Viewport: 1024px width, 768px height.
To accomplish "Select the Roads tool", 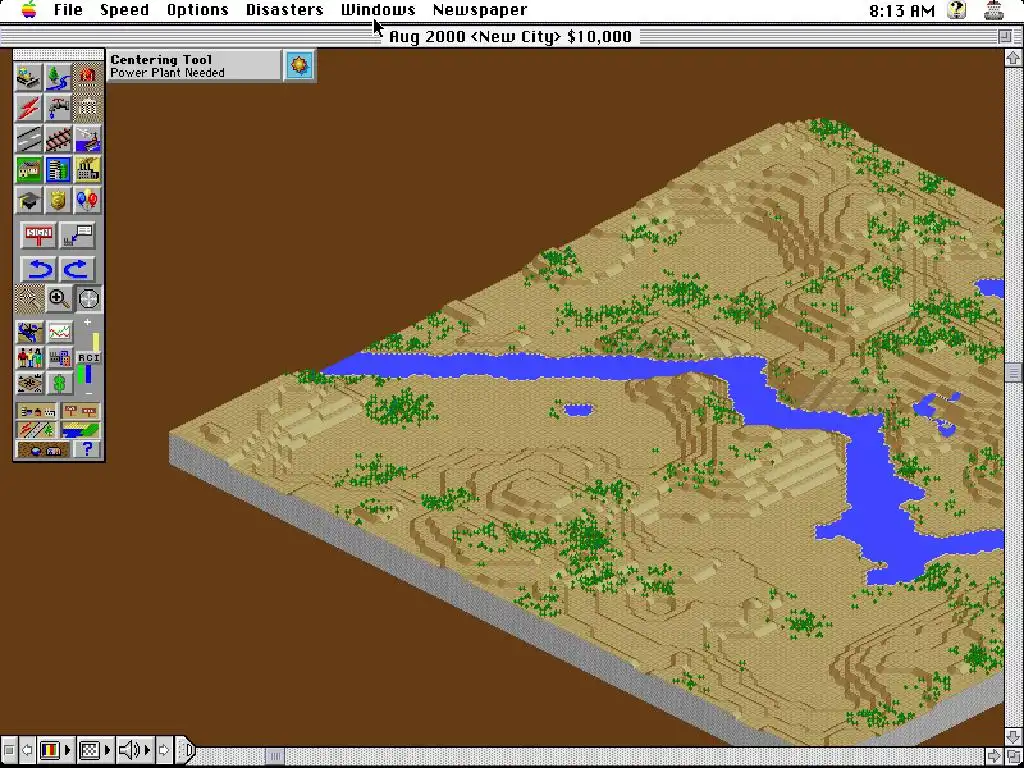I will point(29,138).
